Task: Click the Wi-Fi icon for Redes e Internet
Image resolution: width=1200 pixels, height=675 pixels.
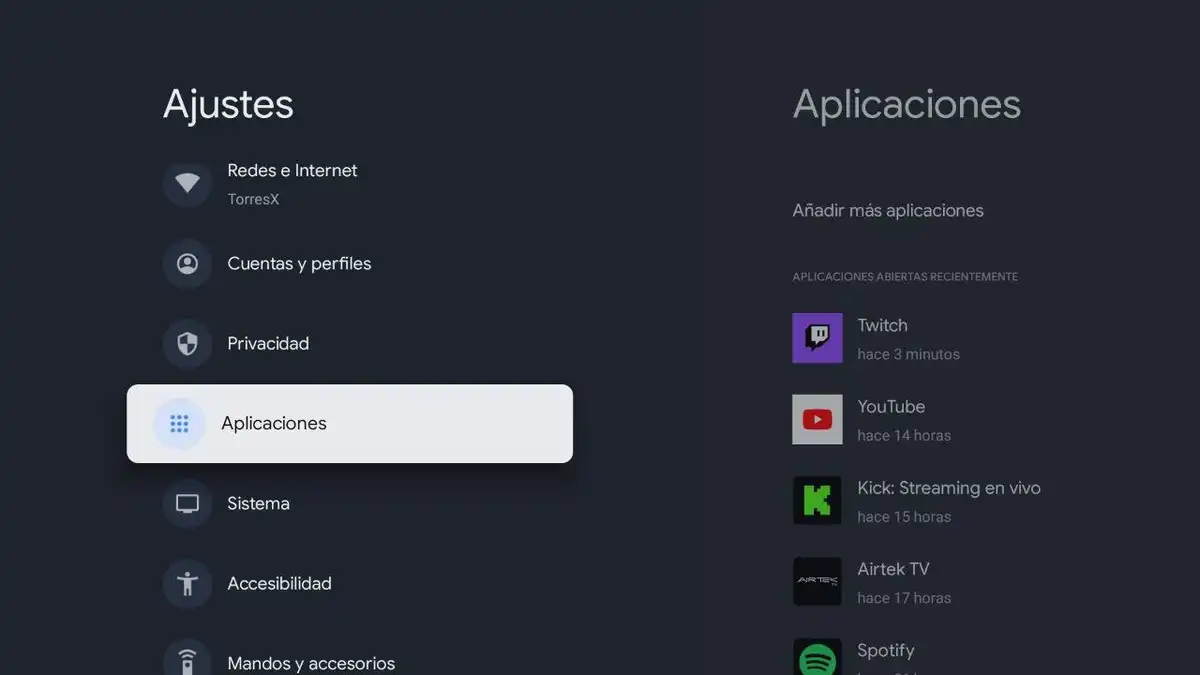Action: click(187, 184)
